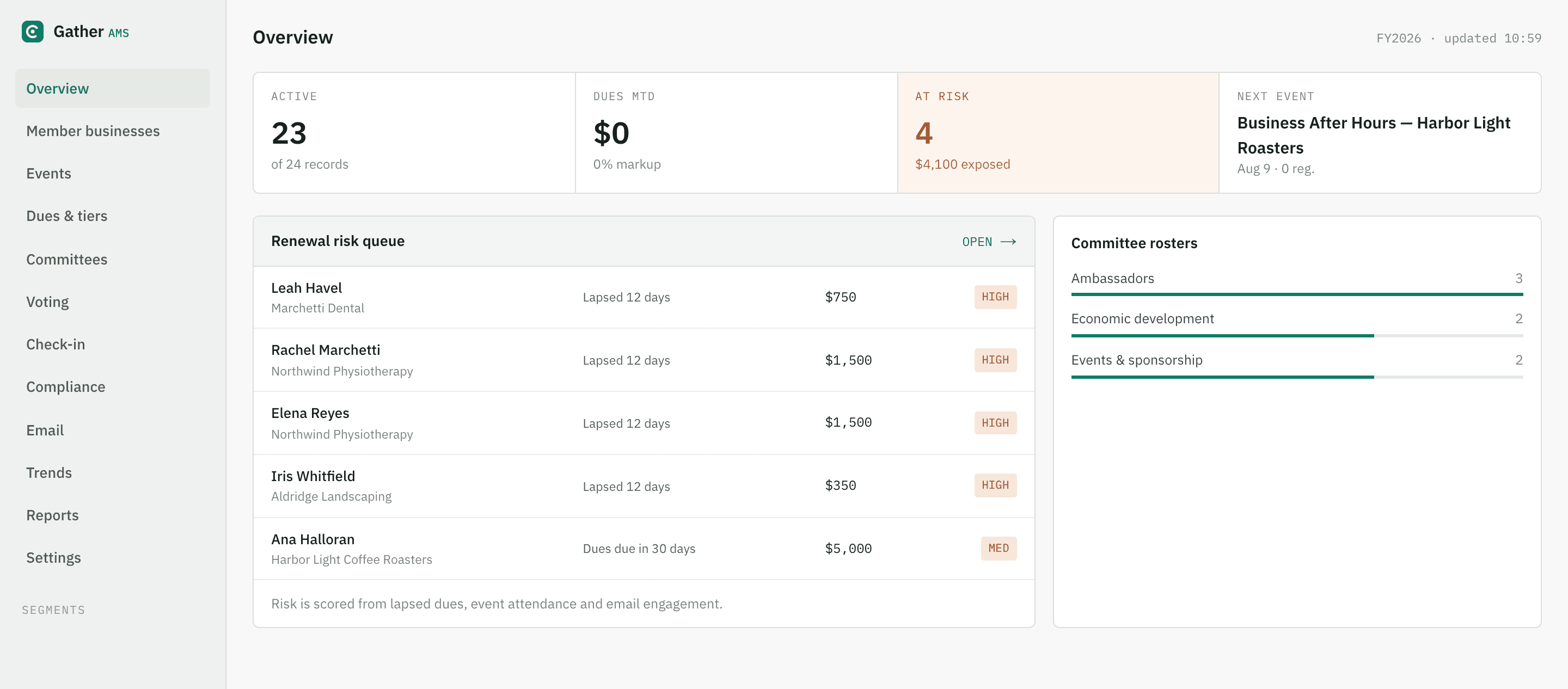Click the Events & sponsorship roster label

point(1136,360)
